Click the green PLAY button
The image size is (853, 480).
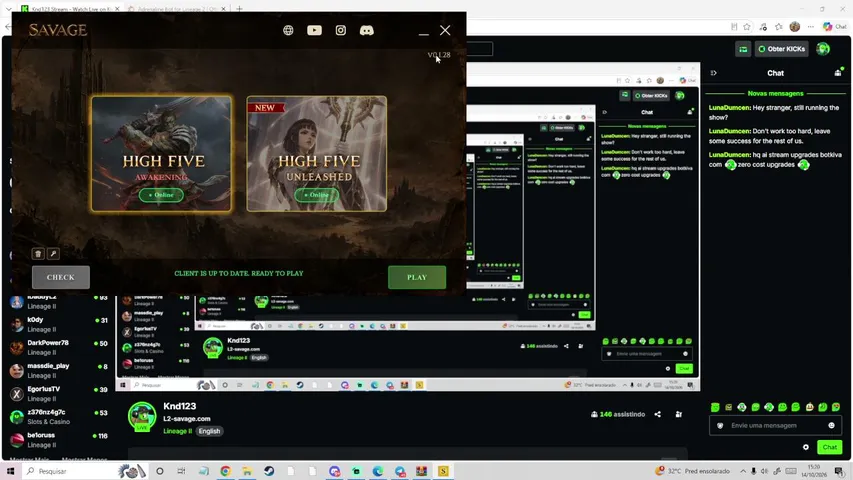417,278
